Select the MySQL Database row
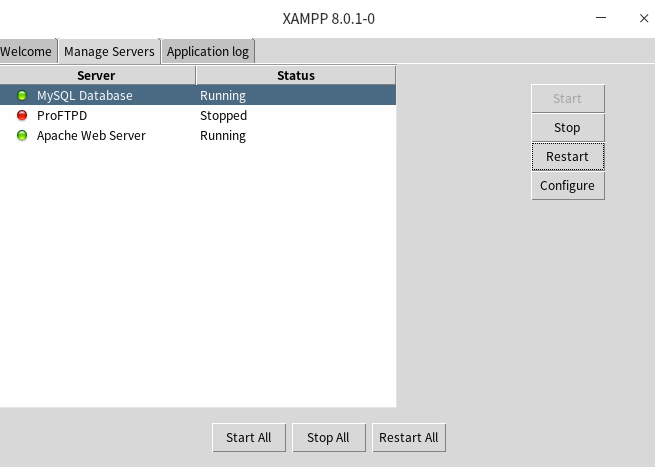Viewport: 655px width, 467px height. click(198, 95)
